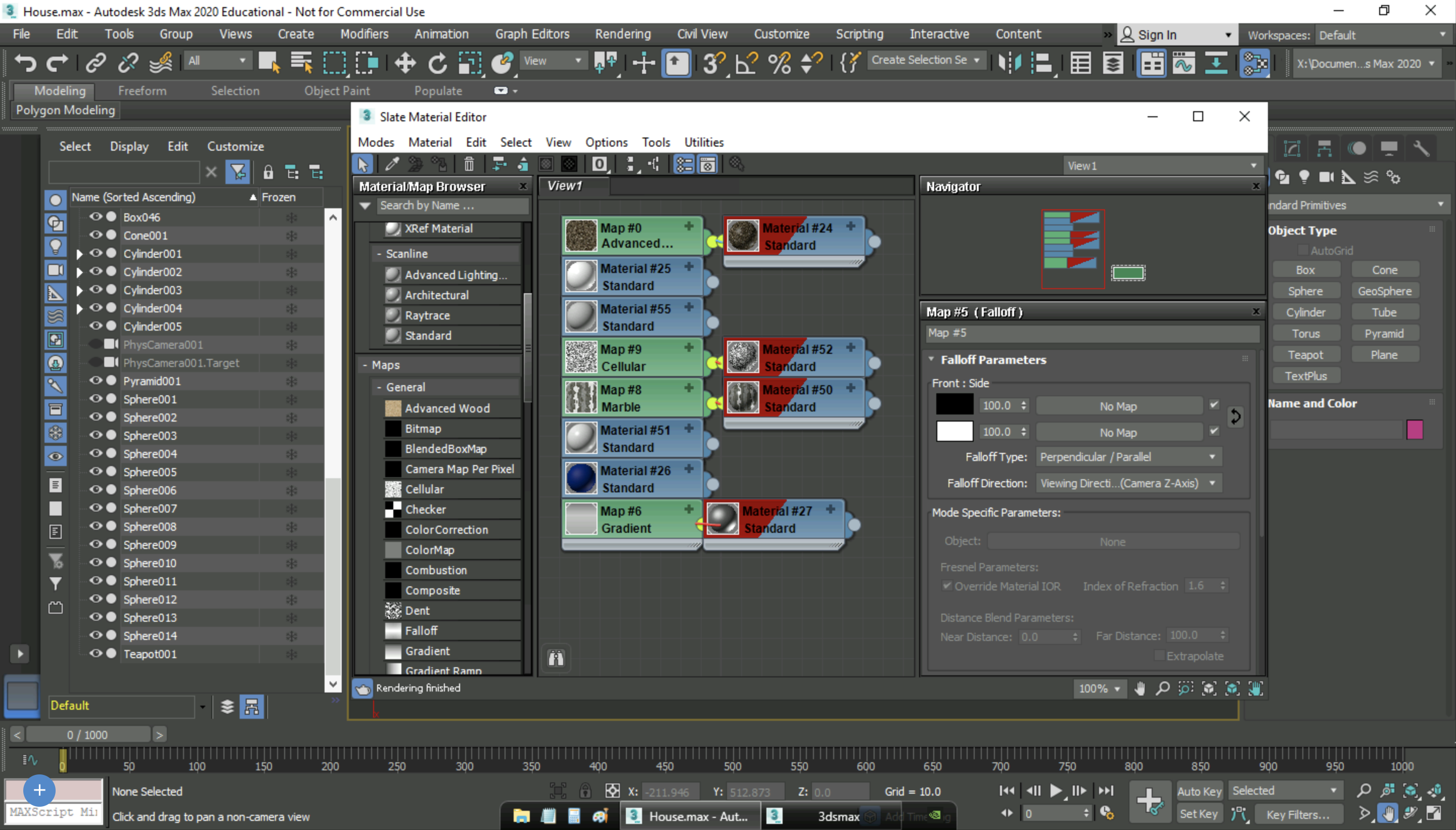Click the Set Key button
1456x830 pixels.
[1198, 813]
